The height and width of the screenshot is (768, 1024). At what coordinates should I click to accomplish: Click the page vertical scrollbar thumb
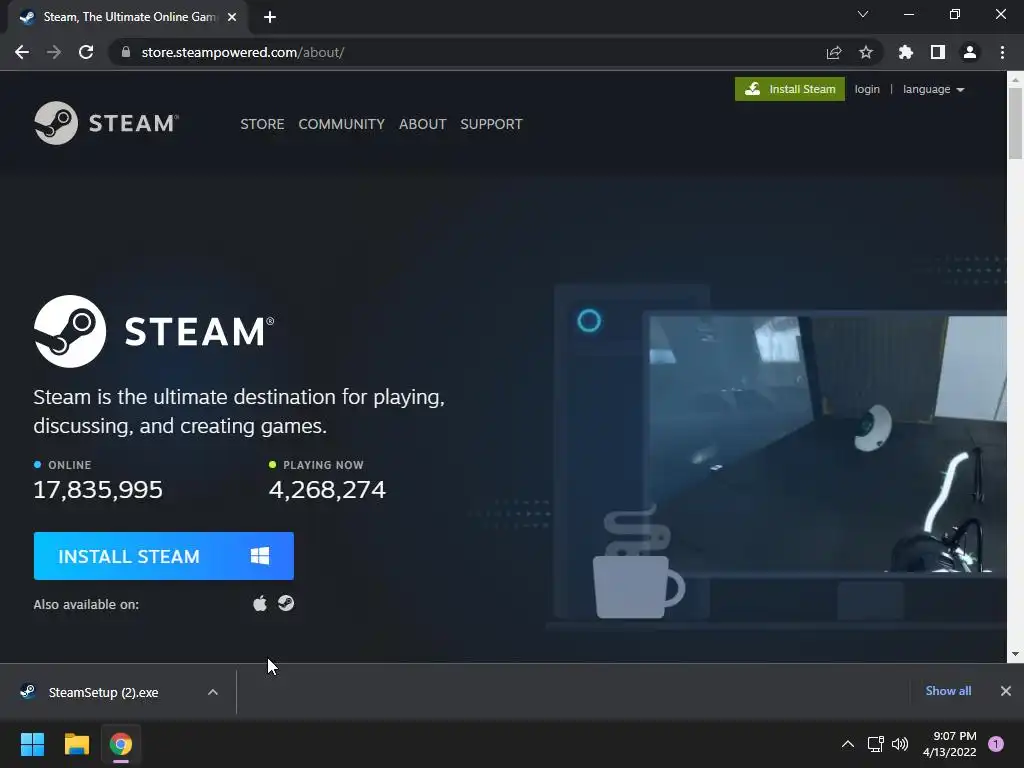pyautogui.click(x=1015, y=123)
